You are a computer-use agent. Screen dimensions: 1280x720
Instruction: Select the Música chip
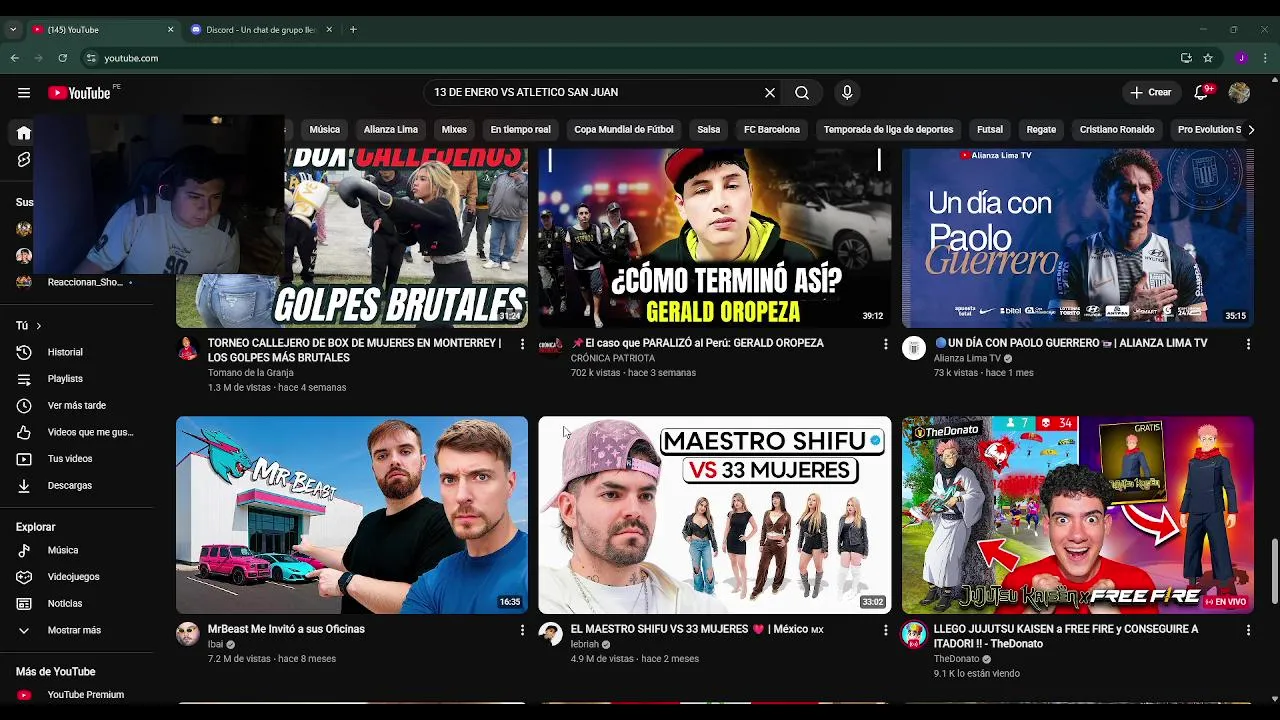click(324, 130)
